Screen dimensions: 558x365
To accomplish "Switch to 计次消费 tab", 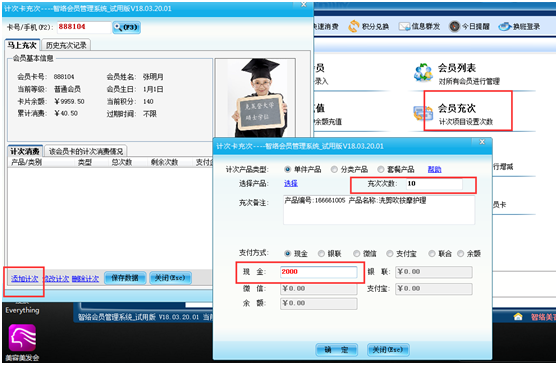I will tap(25, 151).
